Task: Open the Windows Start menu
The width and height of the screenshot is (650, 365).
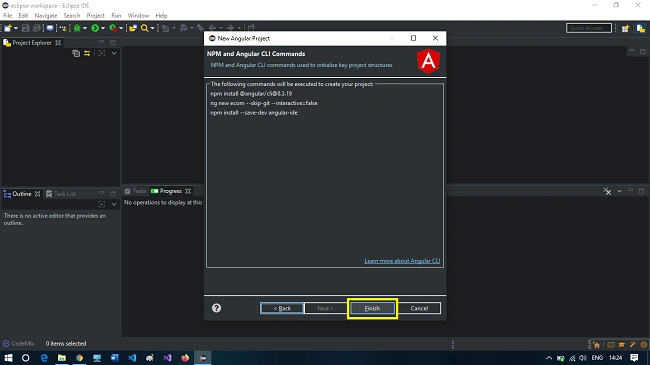Action: (8, 358)
